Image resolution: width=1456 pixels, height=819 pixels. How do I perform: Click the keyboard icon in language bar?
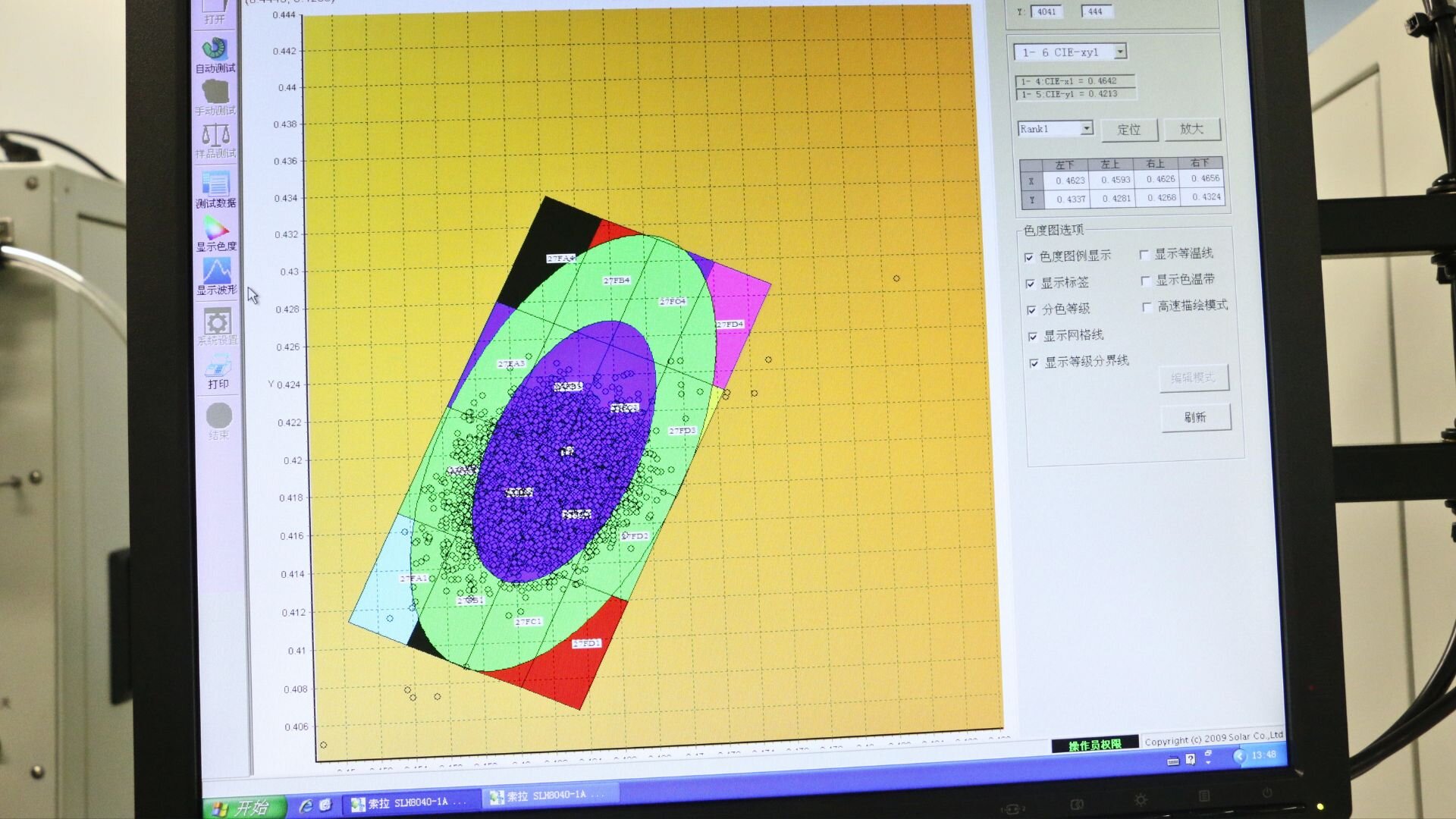[x=1173, y=761]
